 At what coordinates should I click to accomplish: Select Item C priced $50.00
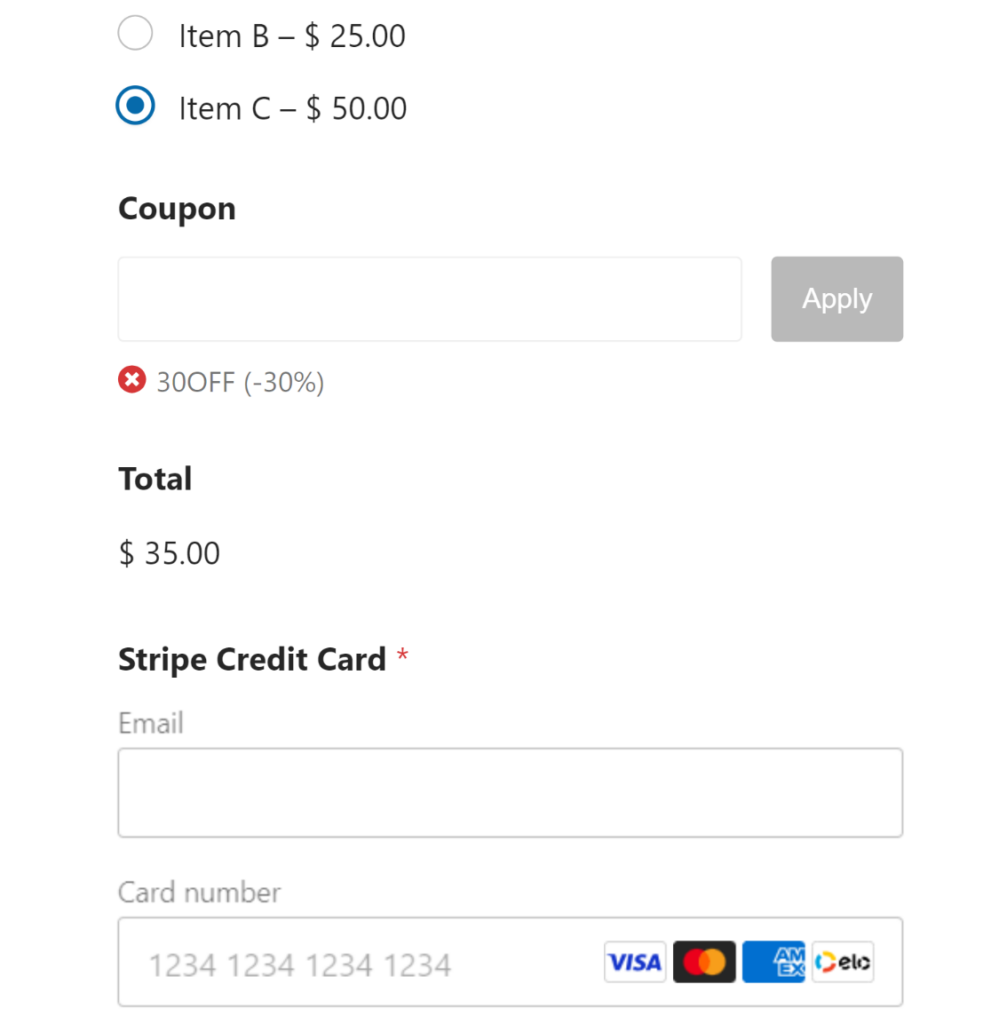[x=135, y=105]
